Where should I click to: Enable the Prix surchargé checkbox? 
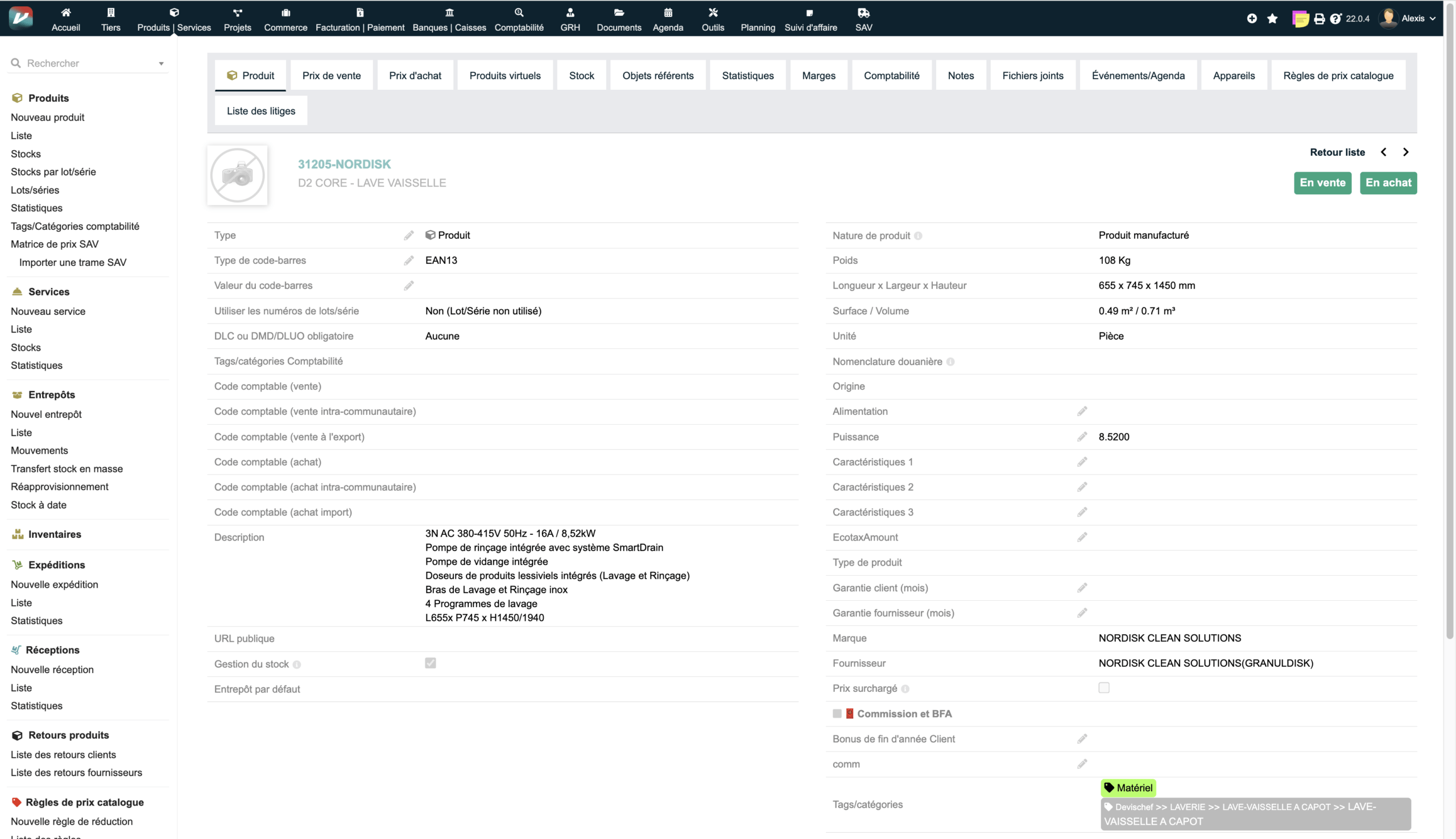(x=1103, y=688)
